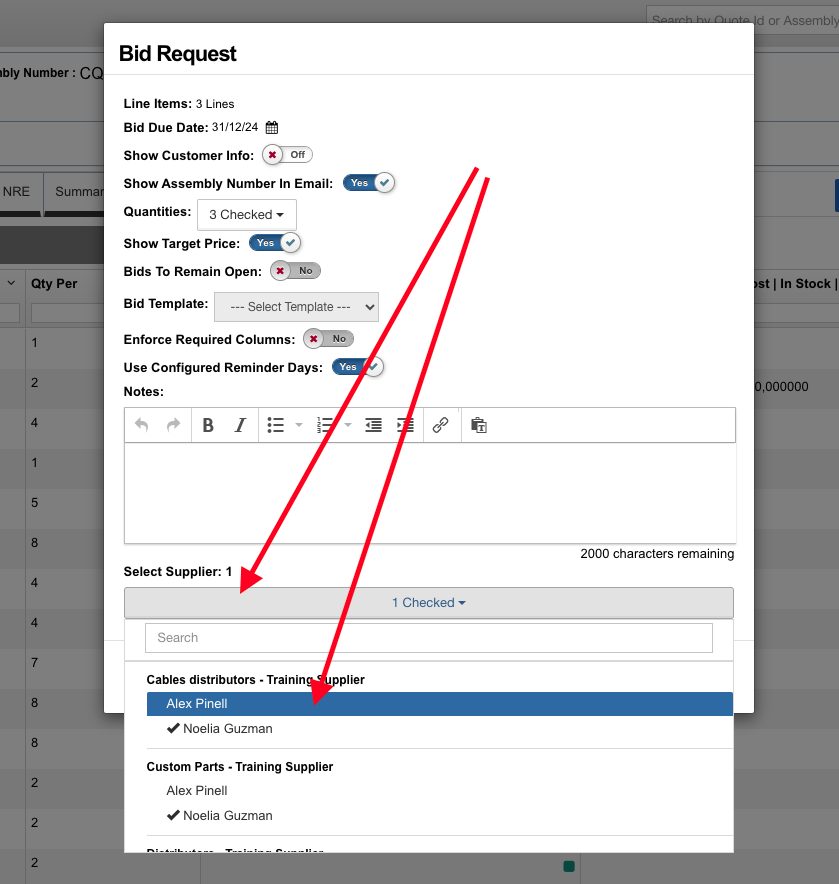Select Alex Pinell under Custom Parts
The height and width of the screenshot is (884, 839).
tap(440, 791)
